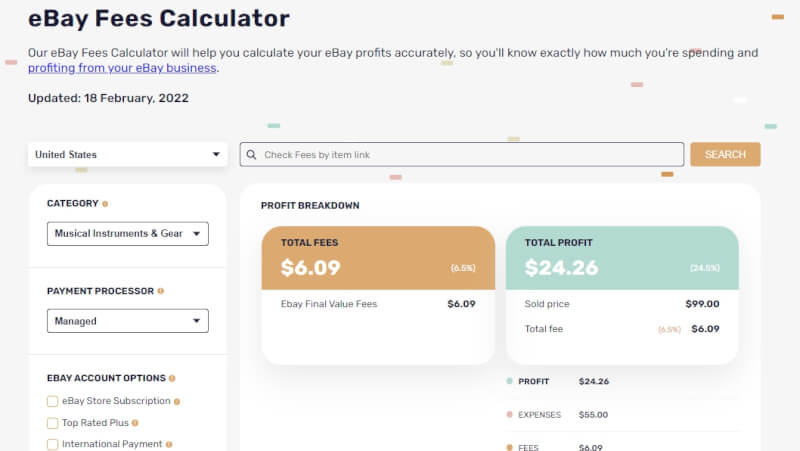Click the info icon beside Payment Processor
Image resolution: width=800 pixels, height=451 pixels.
tap(161, 291)
